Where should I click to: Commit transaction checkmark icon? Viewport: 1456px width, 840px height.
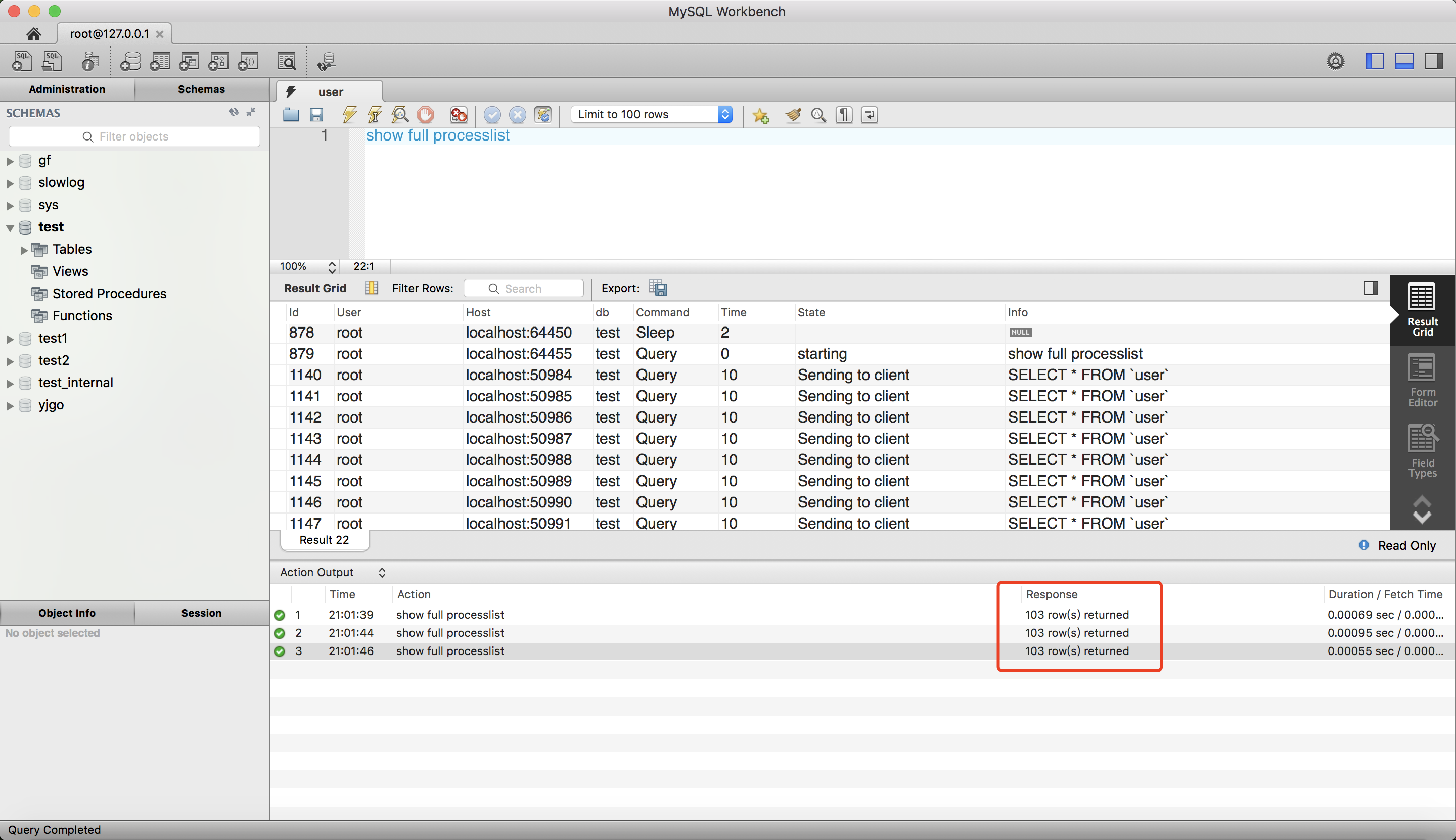click(492, 114)
